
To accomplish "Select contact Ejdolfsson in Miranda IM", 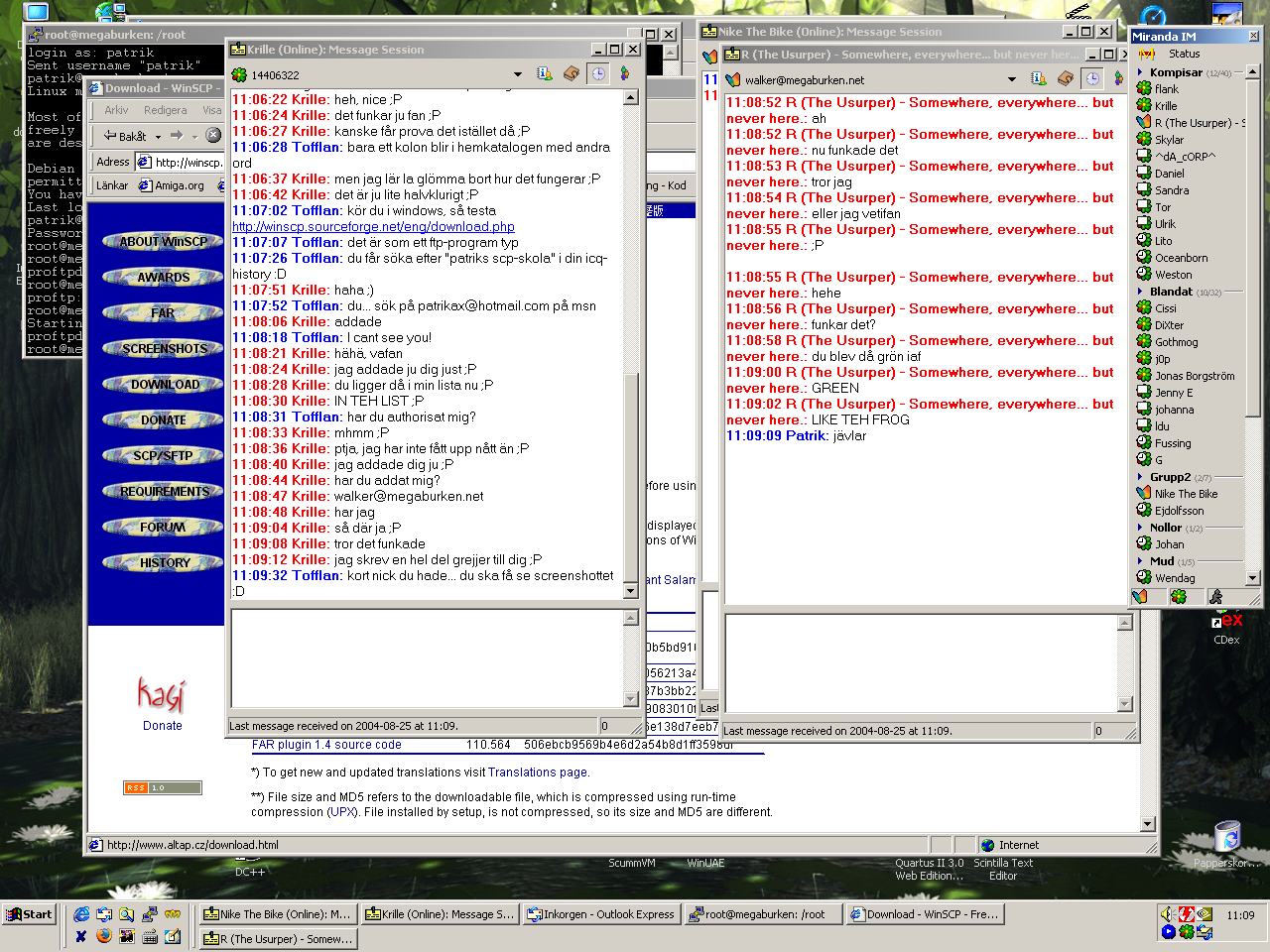I will (x=1179, y=511).
